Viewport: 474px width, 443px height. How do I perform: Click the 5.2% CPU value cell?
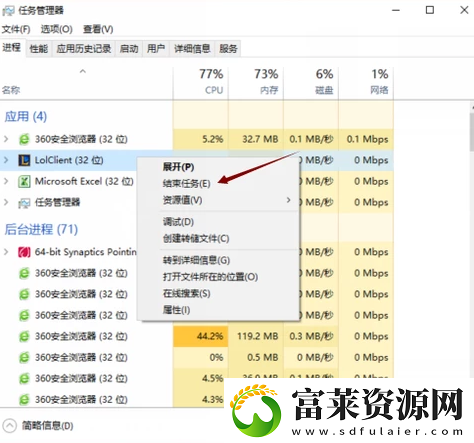click(201, 139)
